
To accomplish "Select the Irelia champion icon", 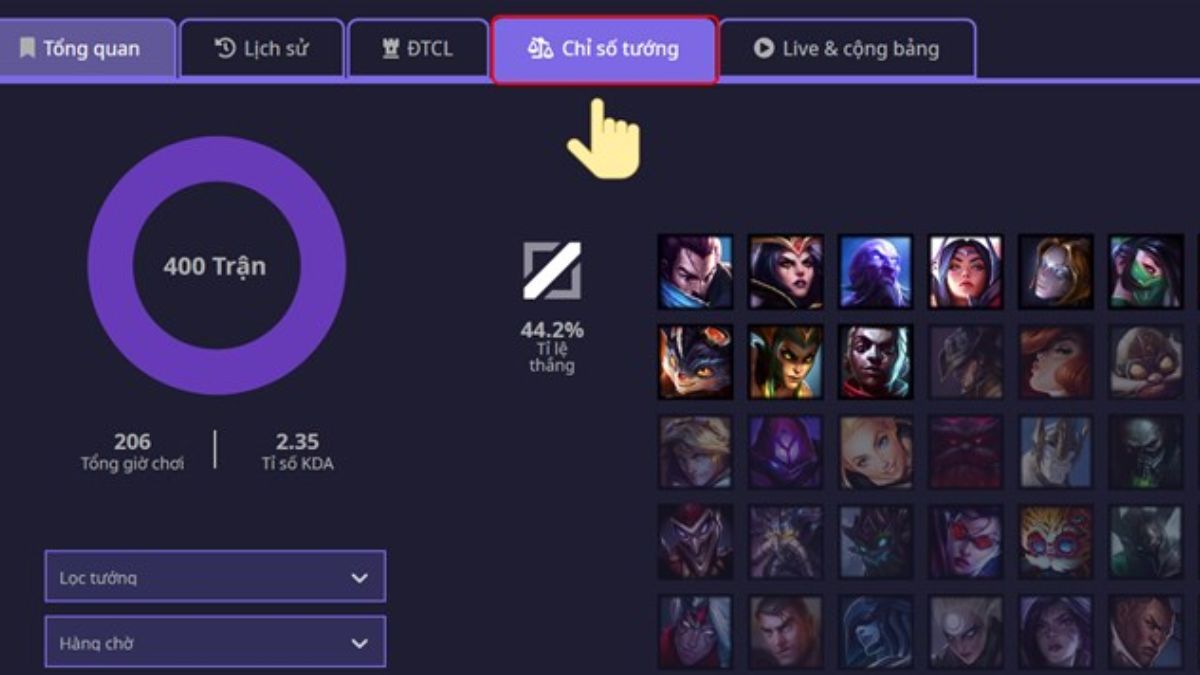I will 965,272.
